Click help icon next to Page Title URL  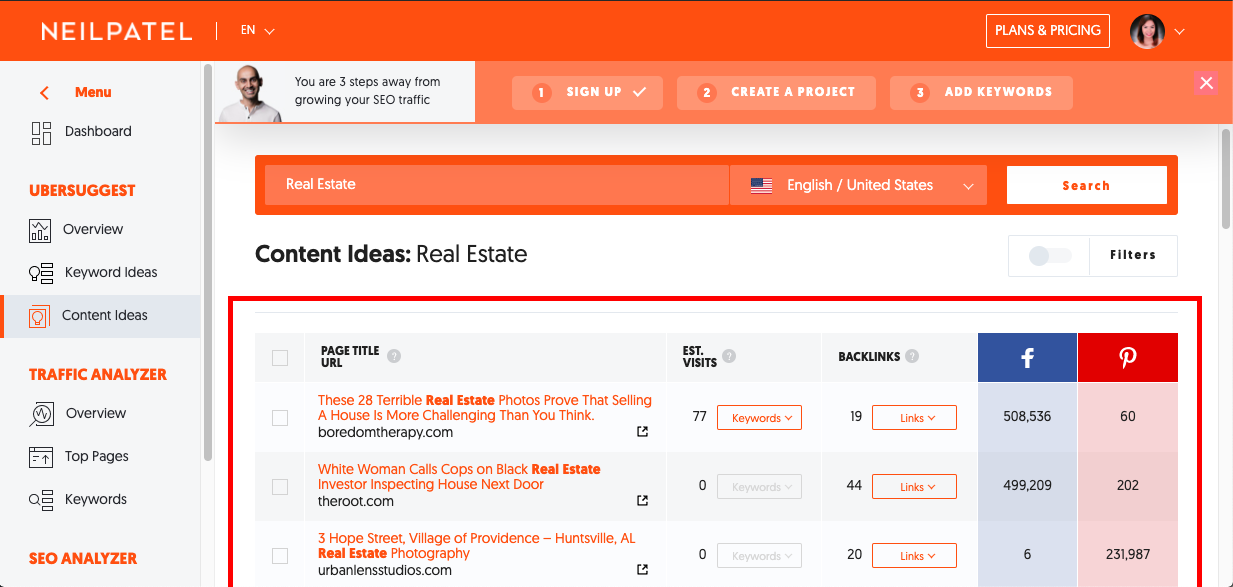point(394,357)
